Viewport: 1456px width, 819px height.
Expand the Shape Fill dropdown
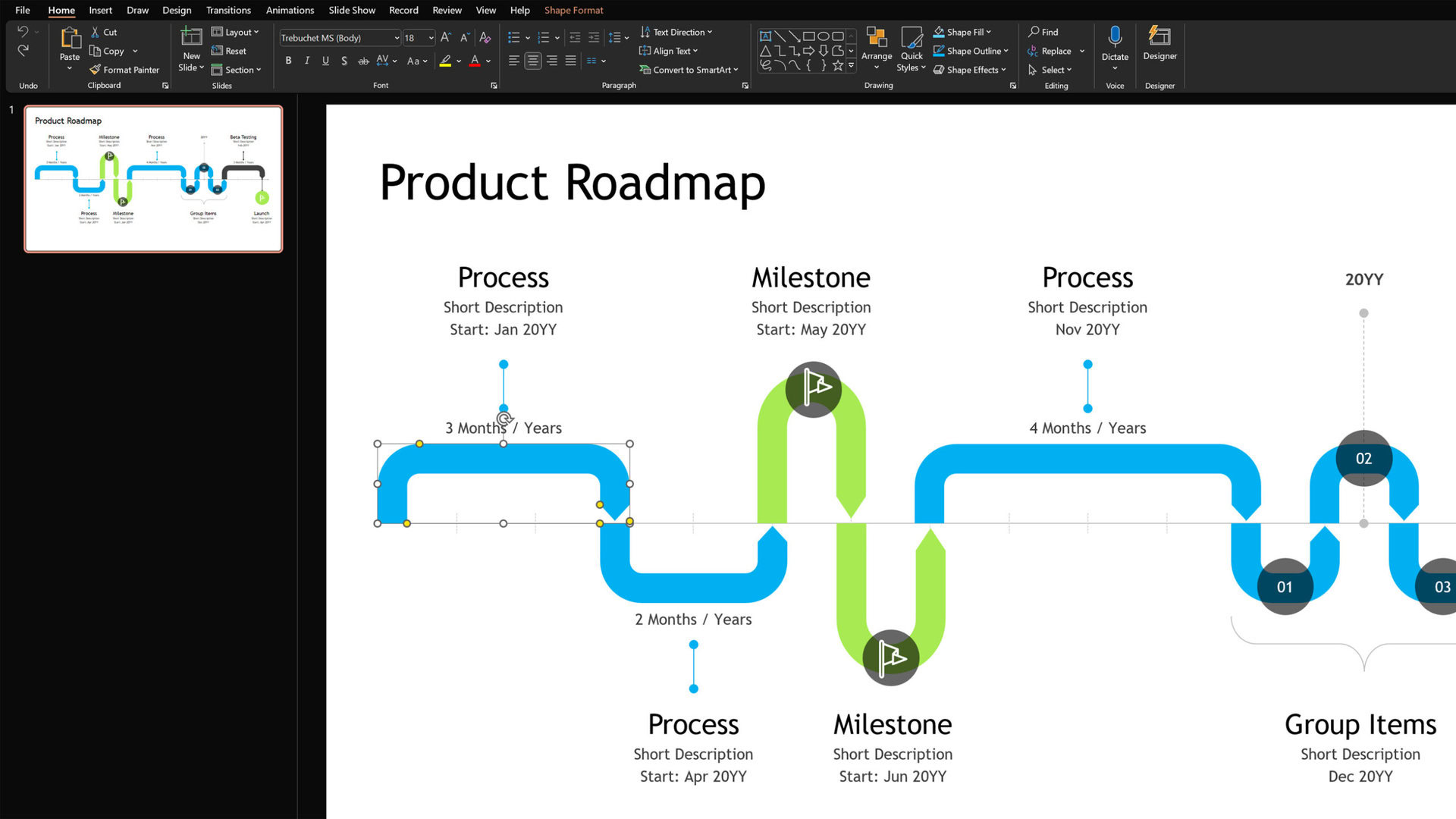[x=988, y=32]
